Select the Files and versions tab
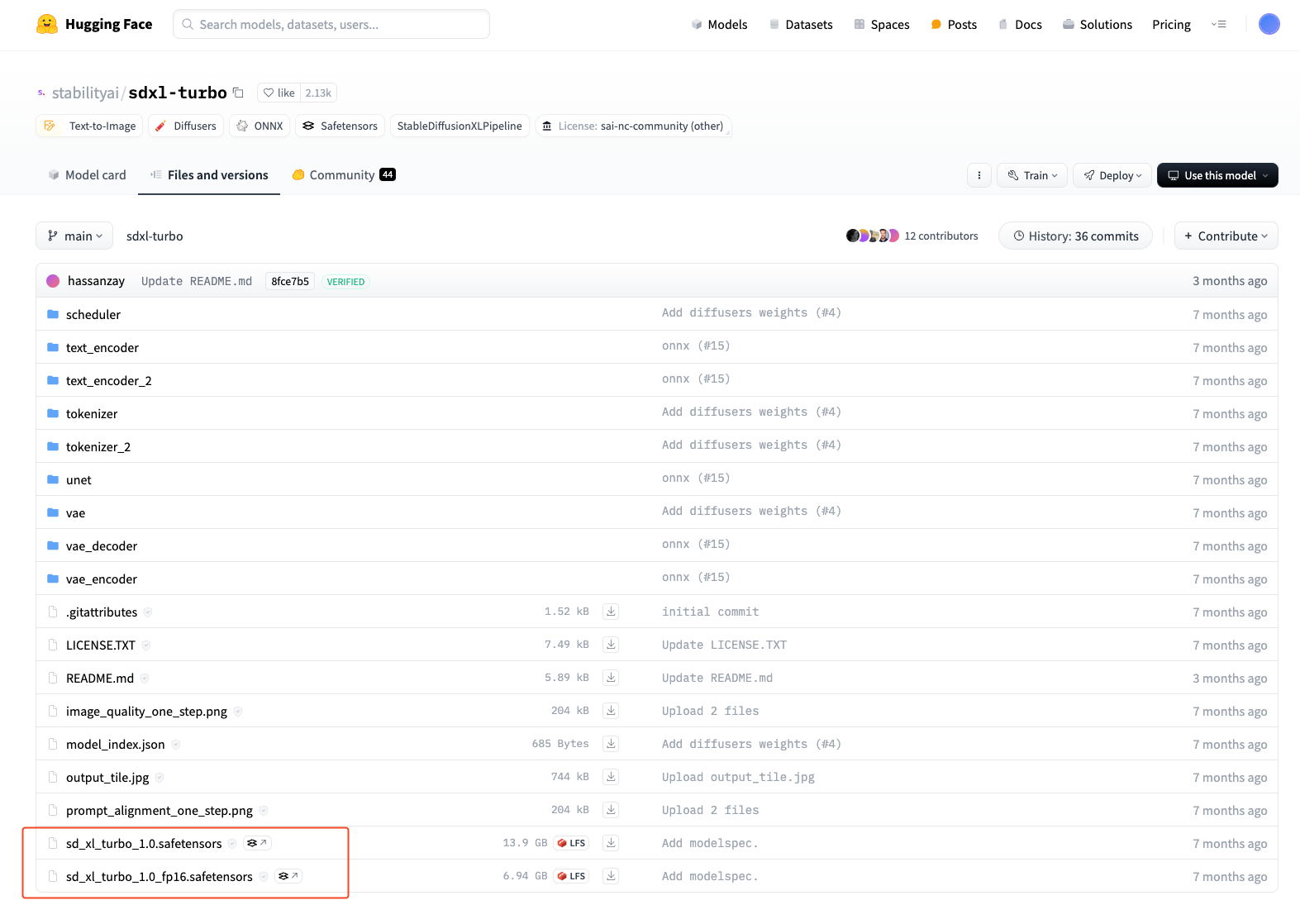 pyautogui.click(x=209, y=175)
